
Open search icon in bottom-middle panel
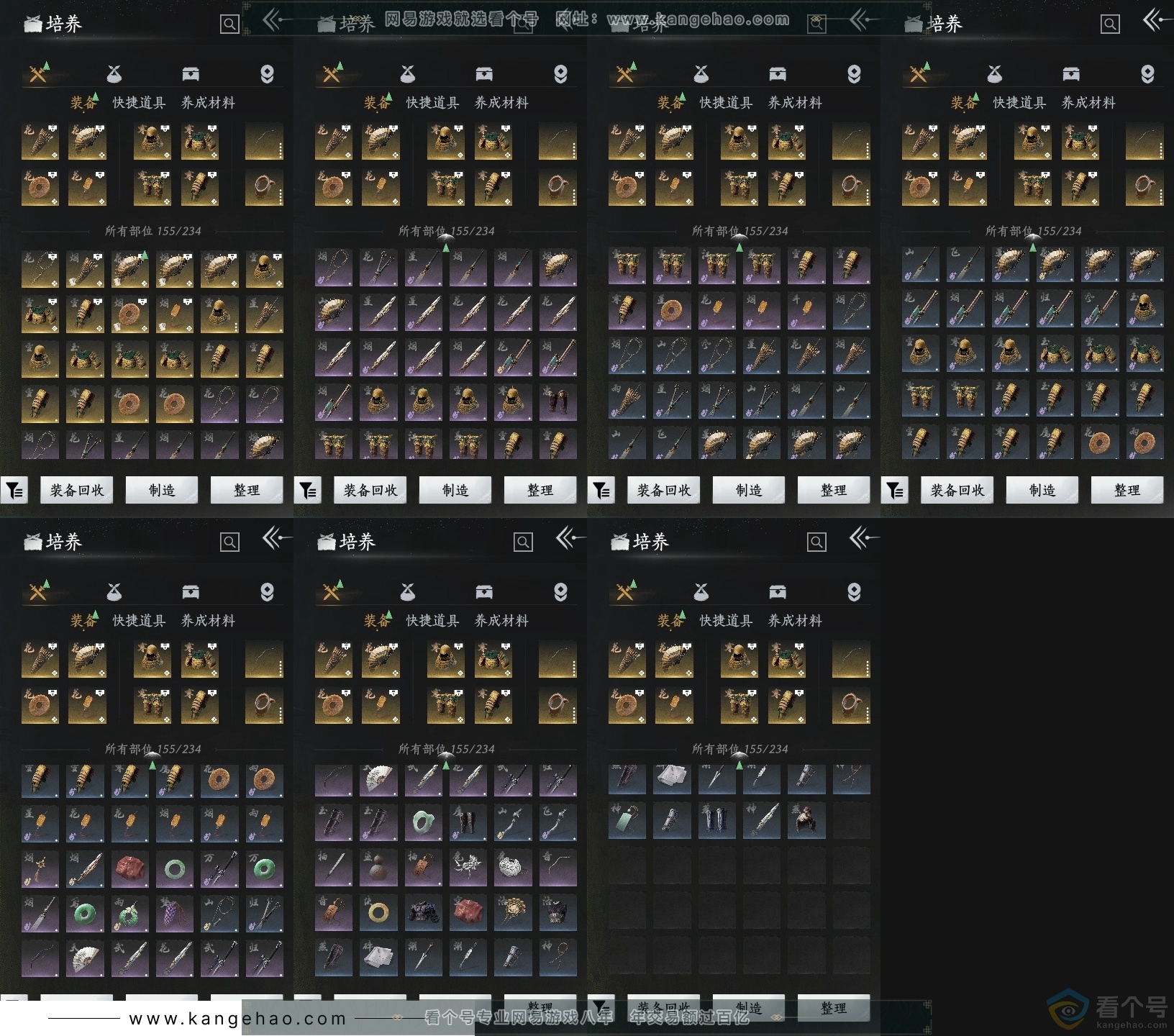tap(523, 542)
